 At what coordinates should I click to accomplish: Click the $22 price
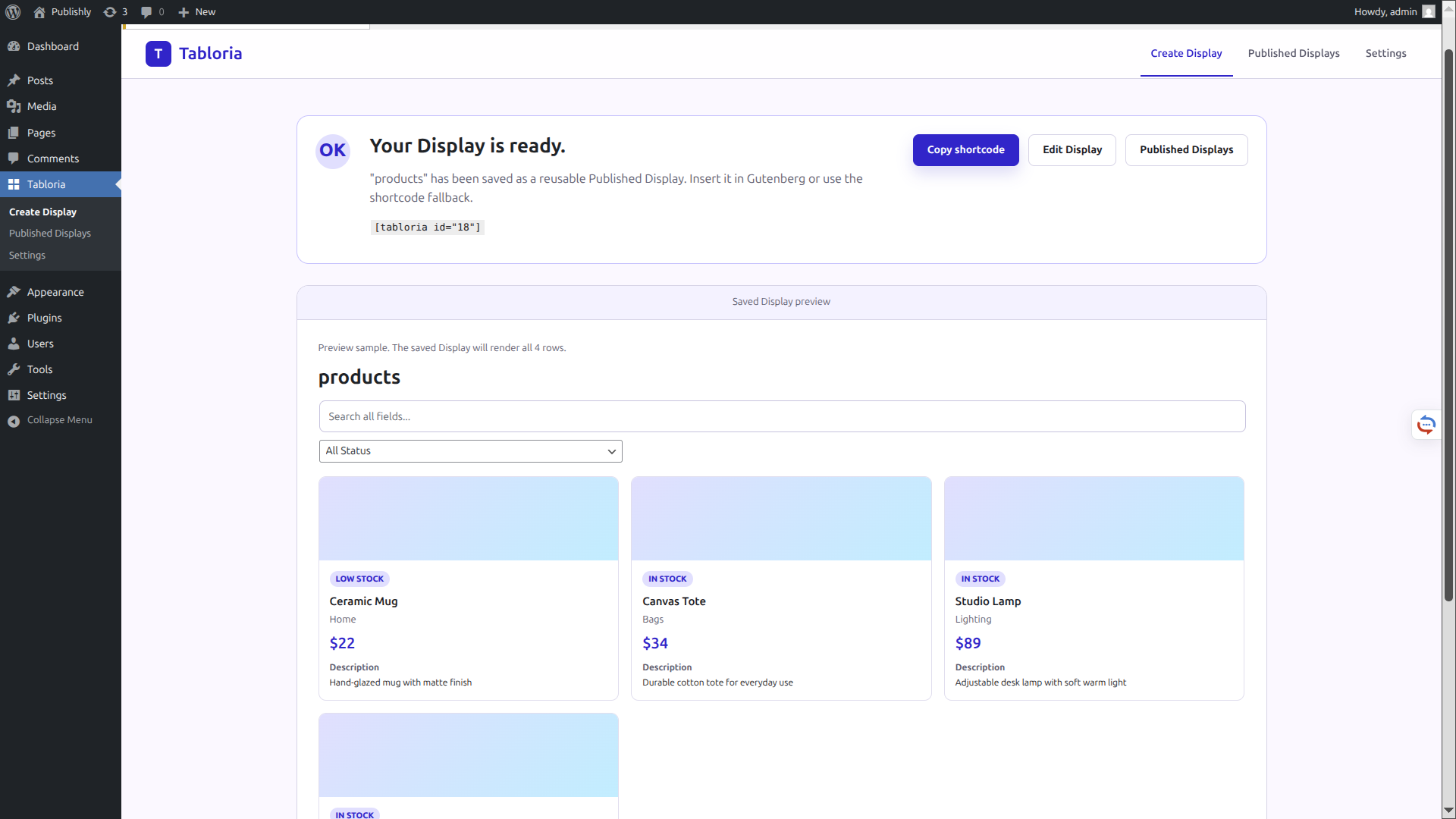point(342,643)
